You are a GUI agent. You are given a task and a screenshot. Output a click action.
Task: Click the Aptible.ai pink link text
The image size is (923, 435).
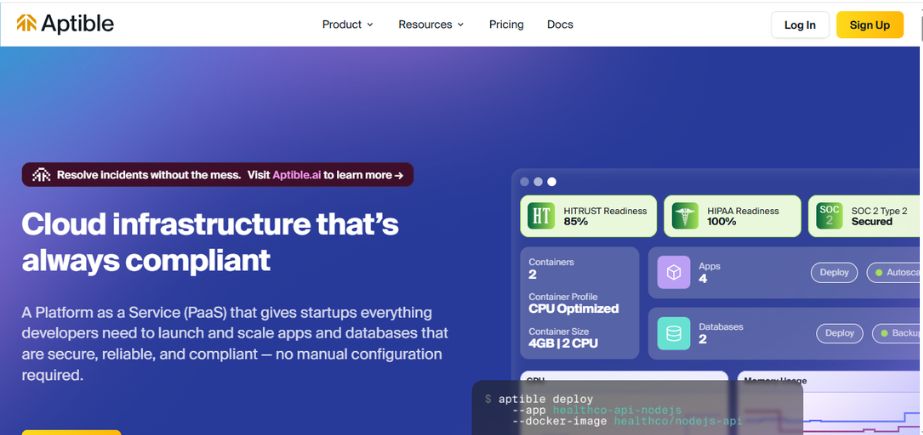click(297, 175)
